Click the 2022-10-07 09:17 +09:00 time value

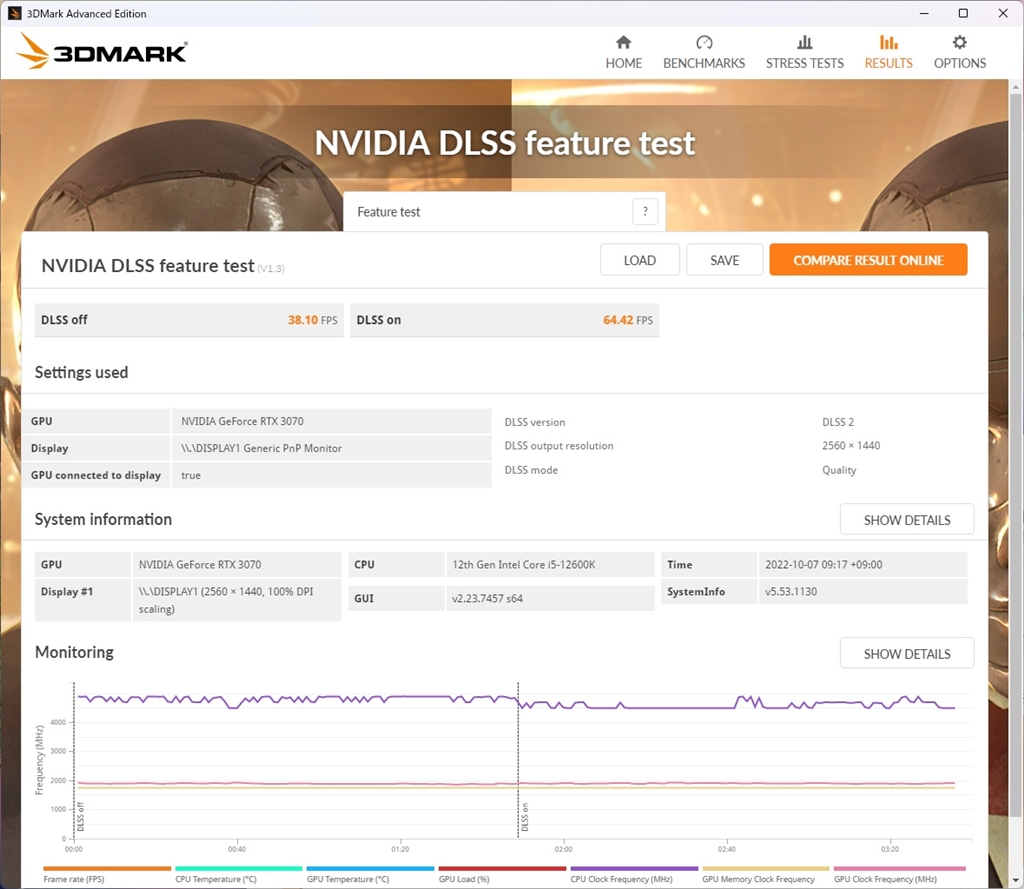click(824, 564)
